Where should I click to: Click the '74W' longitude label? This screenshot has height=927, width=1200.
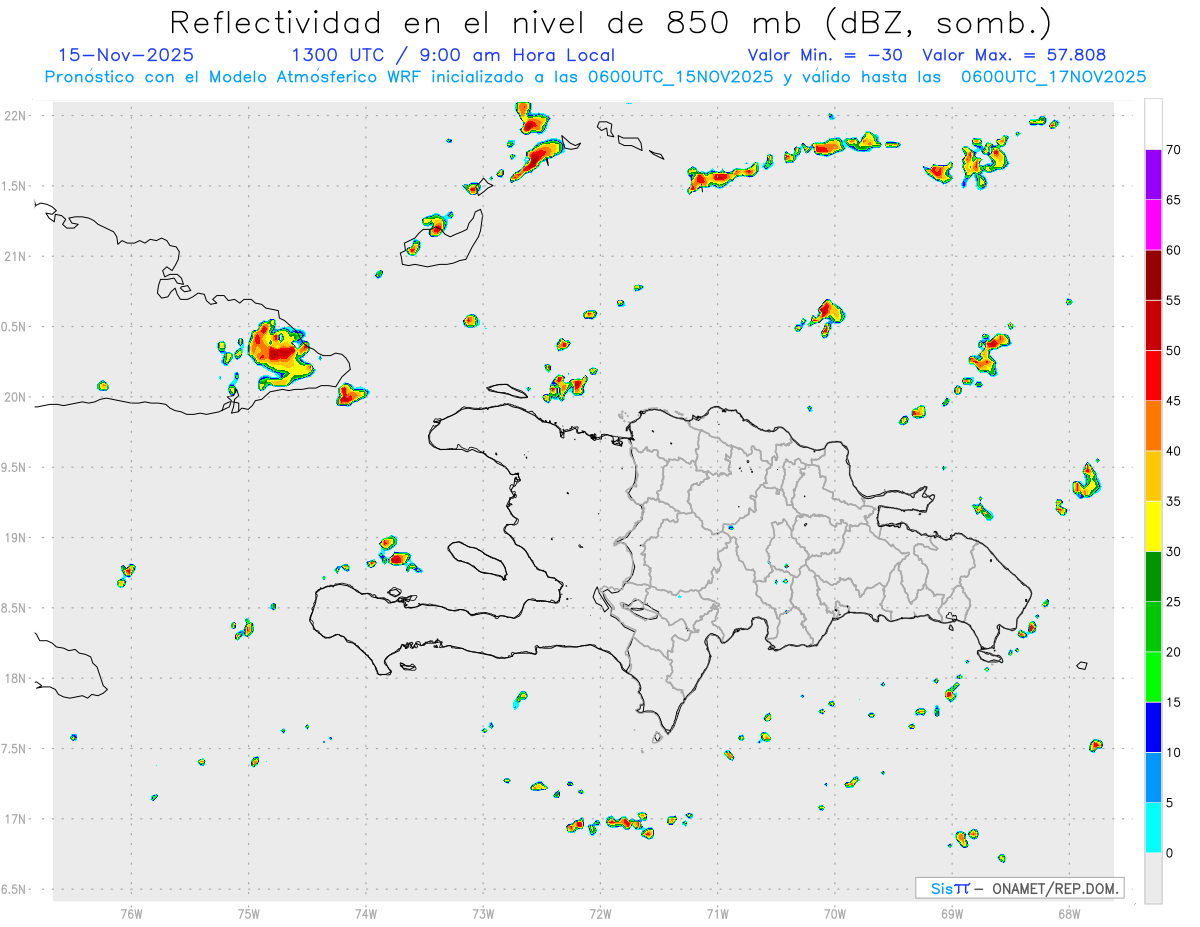point(365,913)
